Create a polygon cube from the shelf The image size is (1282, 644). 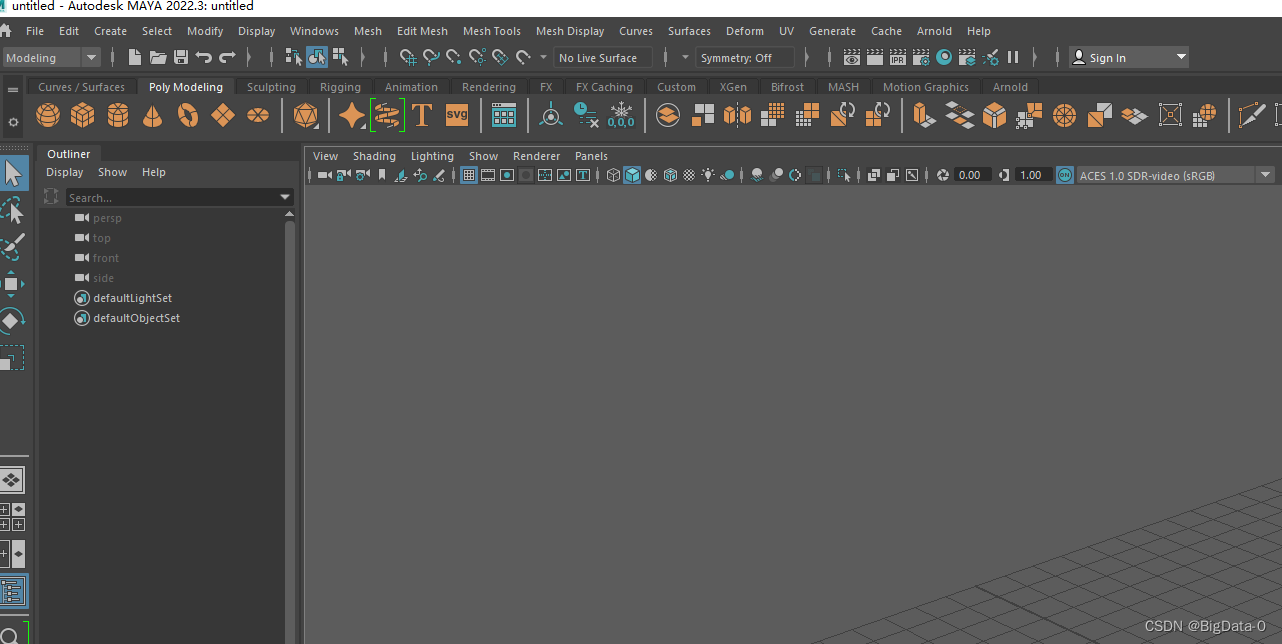click(83, 116)
